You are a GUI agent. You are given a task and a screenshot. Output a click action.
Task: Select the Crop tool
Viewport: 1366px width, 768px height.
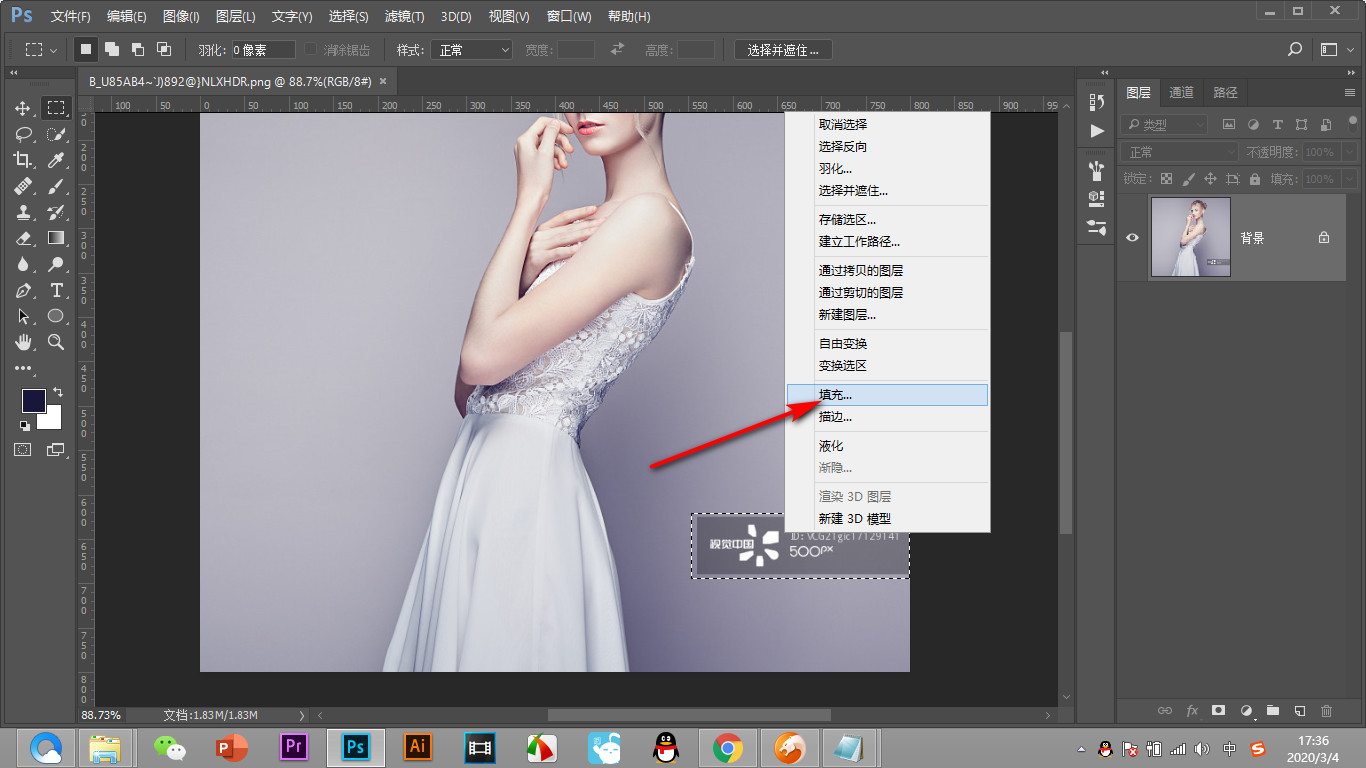pyautogui.click(x=23, y=160)
